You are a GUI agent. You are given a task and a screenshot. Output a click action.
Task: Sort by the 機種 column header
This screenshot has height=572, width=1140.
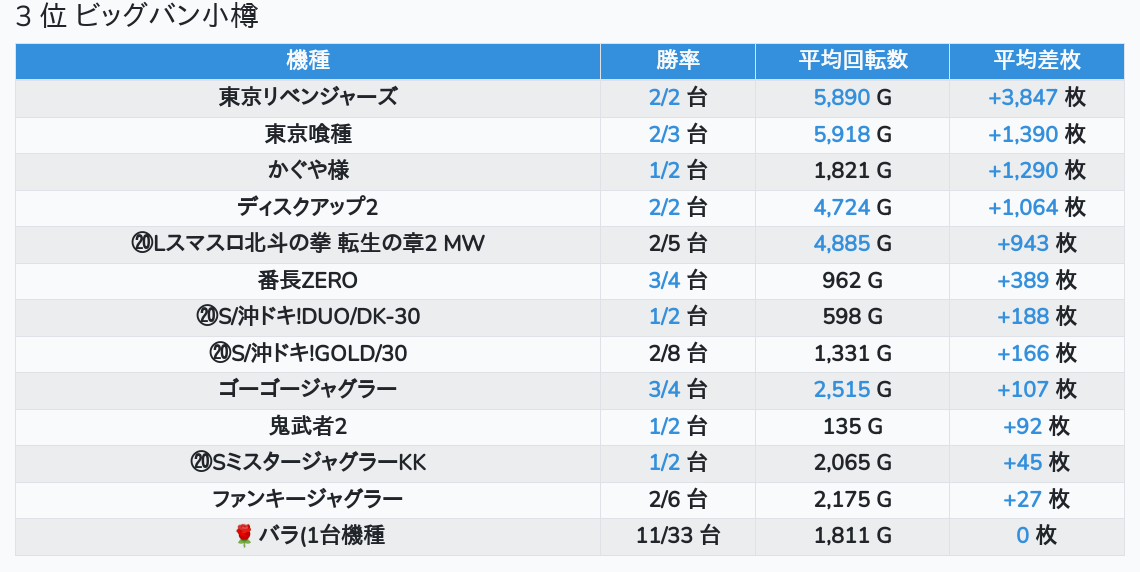[x=307, y=61]
